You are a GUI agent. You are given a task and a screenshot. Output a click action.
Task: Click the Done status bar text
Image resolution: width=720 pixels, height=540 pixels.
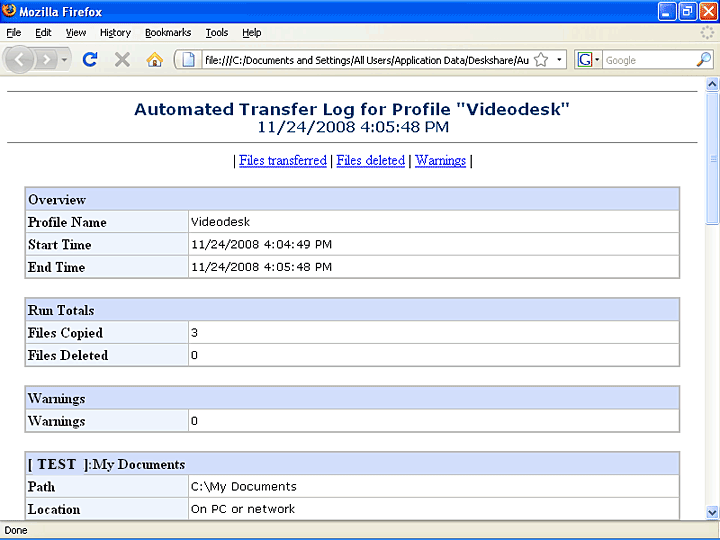coord(16,530)
